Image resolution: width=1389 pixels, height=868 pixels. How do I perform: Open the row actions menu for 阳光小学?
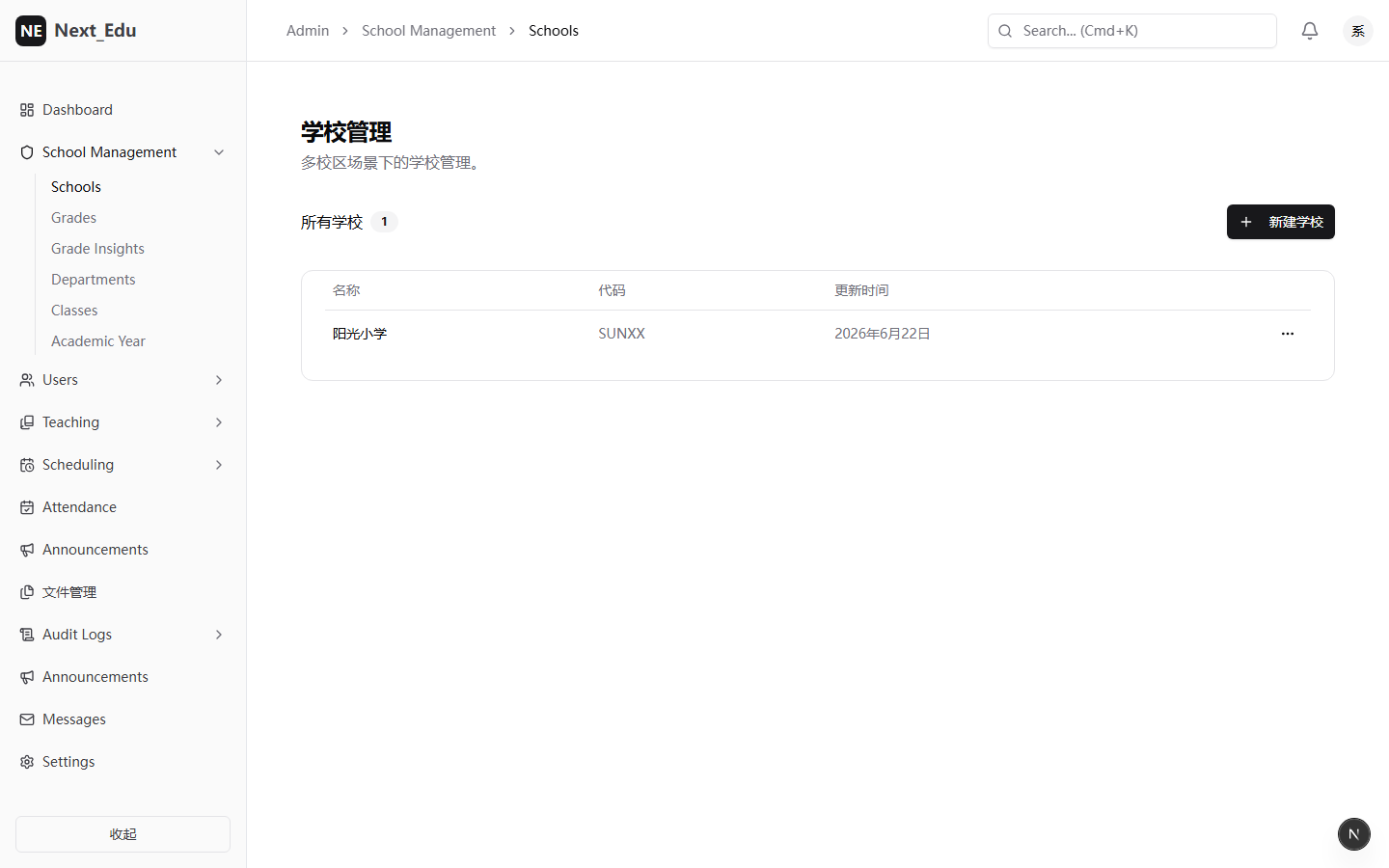(x=1288, y=334)
